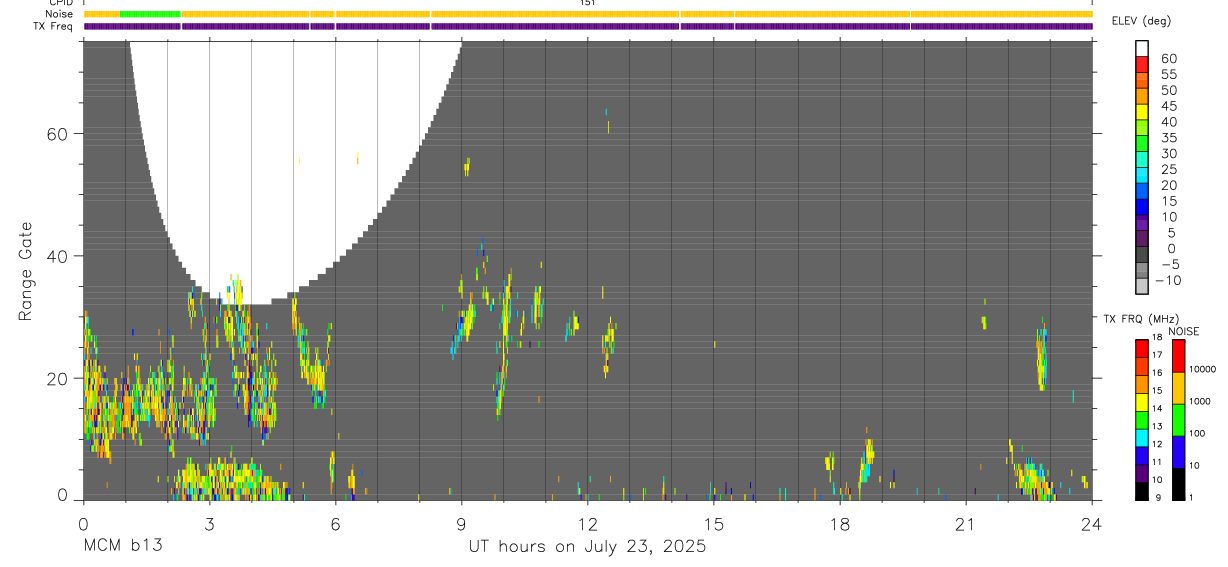Click the '21' tick on UT hours axis
Screen dimensions: 1228x567
pos(965,524)
